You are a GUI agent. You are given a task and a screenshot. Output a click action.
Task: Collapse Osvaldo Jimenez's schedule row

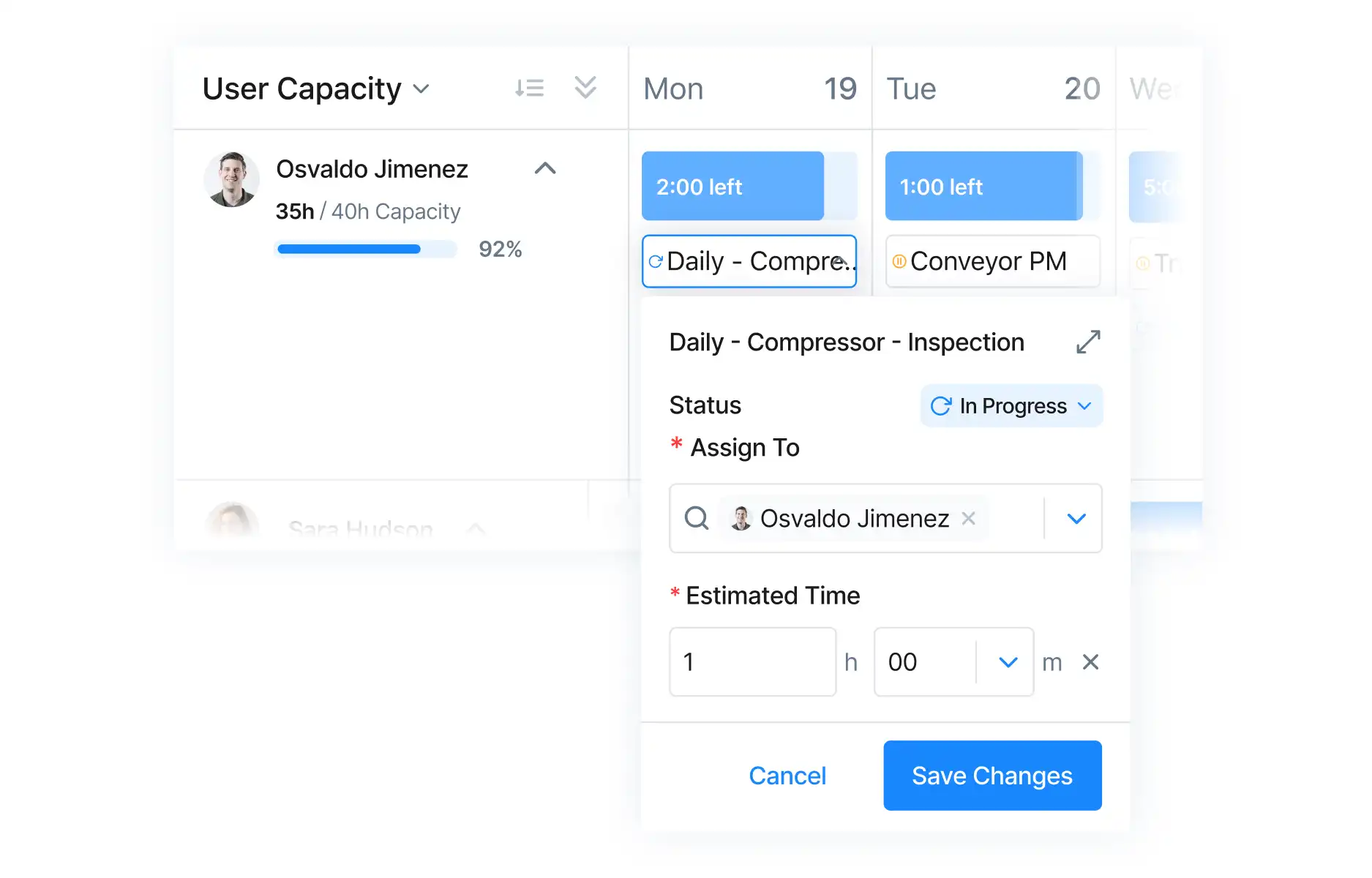point(544,168)
